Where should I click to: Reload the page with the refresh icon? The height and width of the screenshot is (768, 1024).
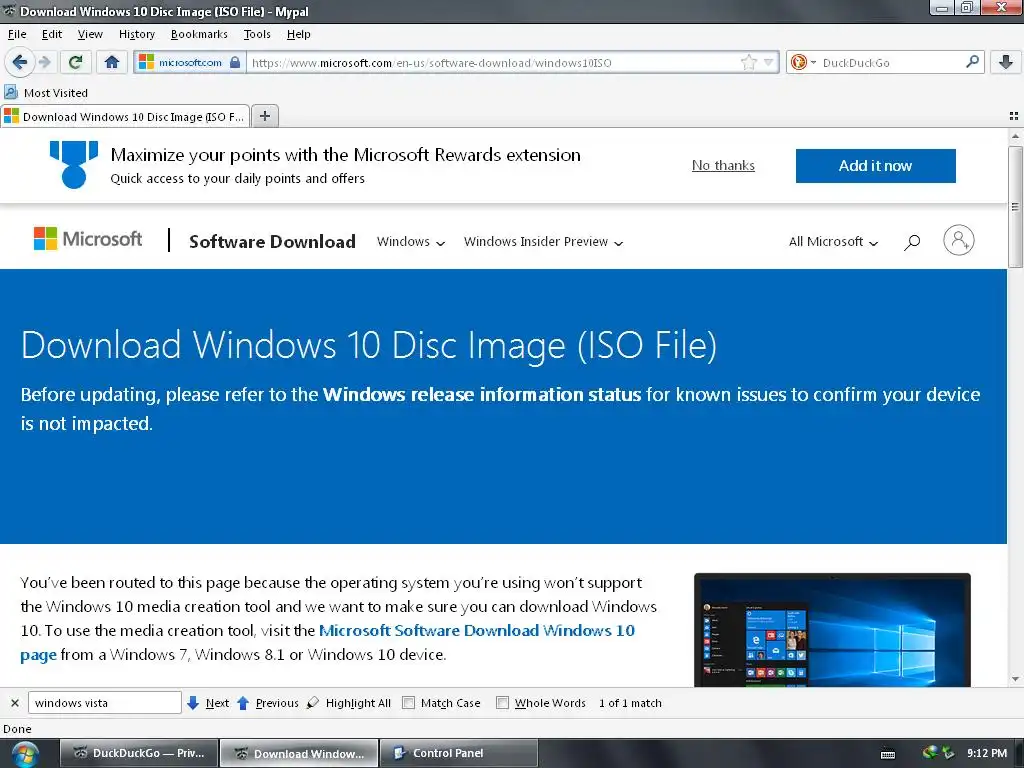[75, 62]
